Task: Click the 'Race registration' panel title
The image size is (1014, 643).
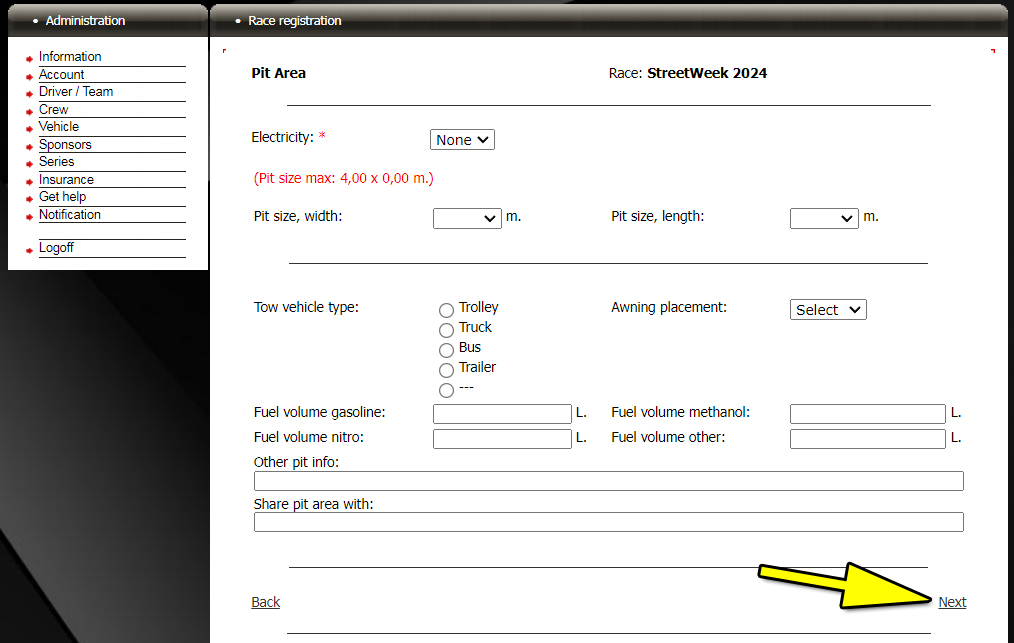Action: pos(295,21)
